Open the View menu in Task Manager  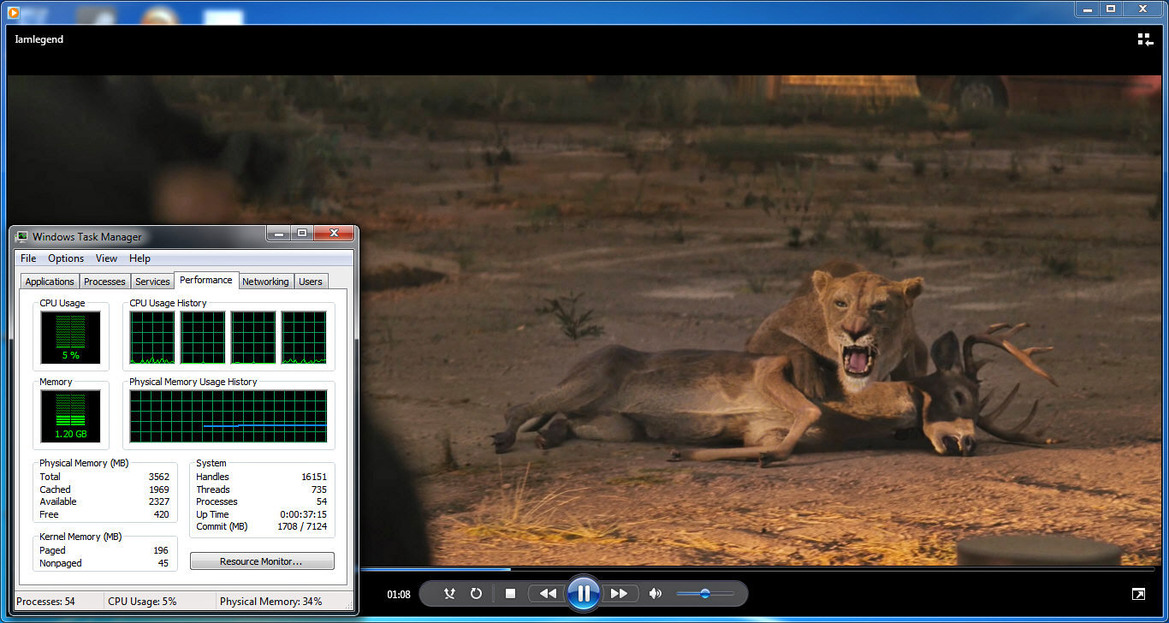(107, 259)
